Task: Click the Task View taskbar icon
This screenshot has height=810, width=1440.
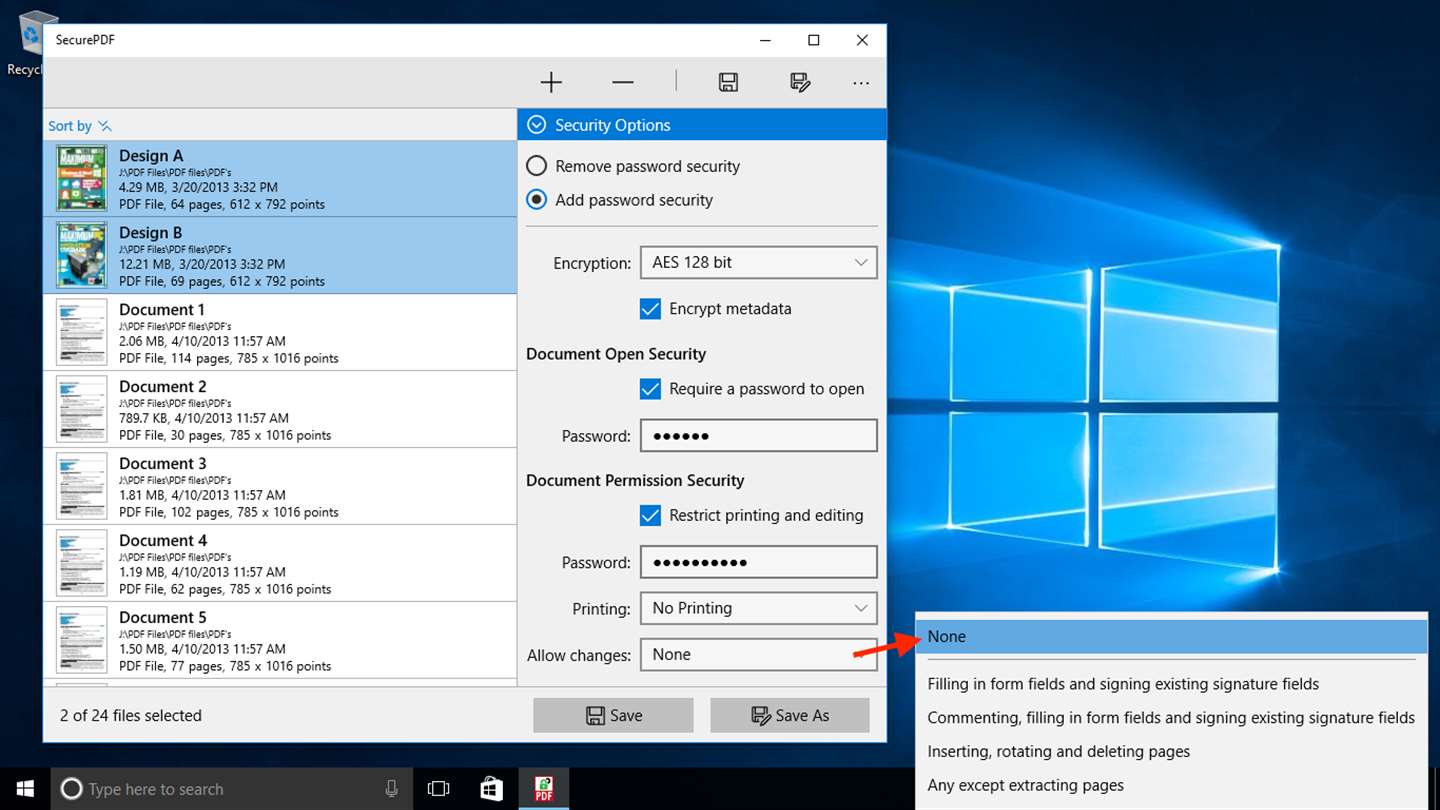Action: click(x=438, y=788)
